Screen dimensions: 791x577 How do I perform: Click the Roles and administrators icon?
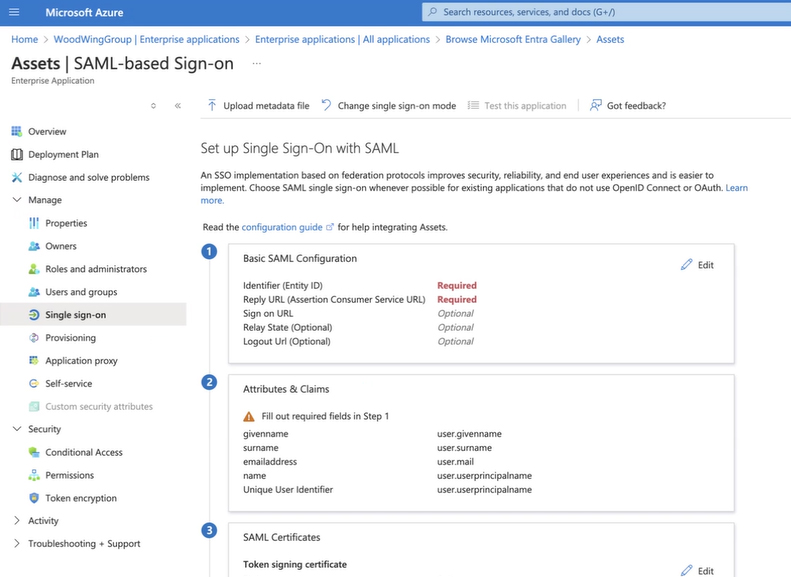coord(34,269)
